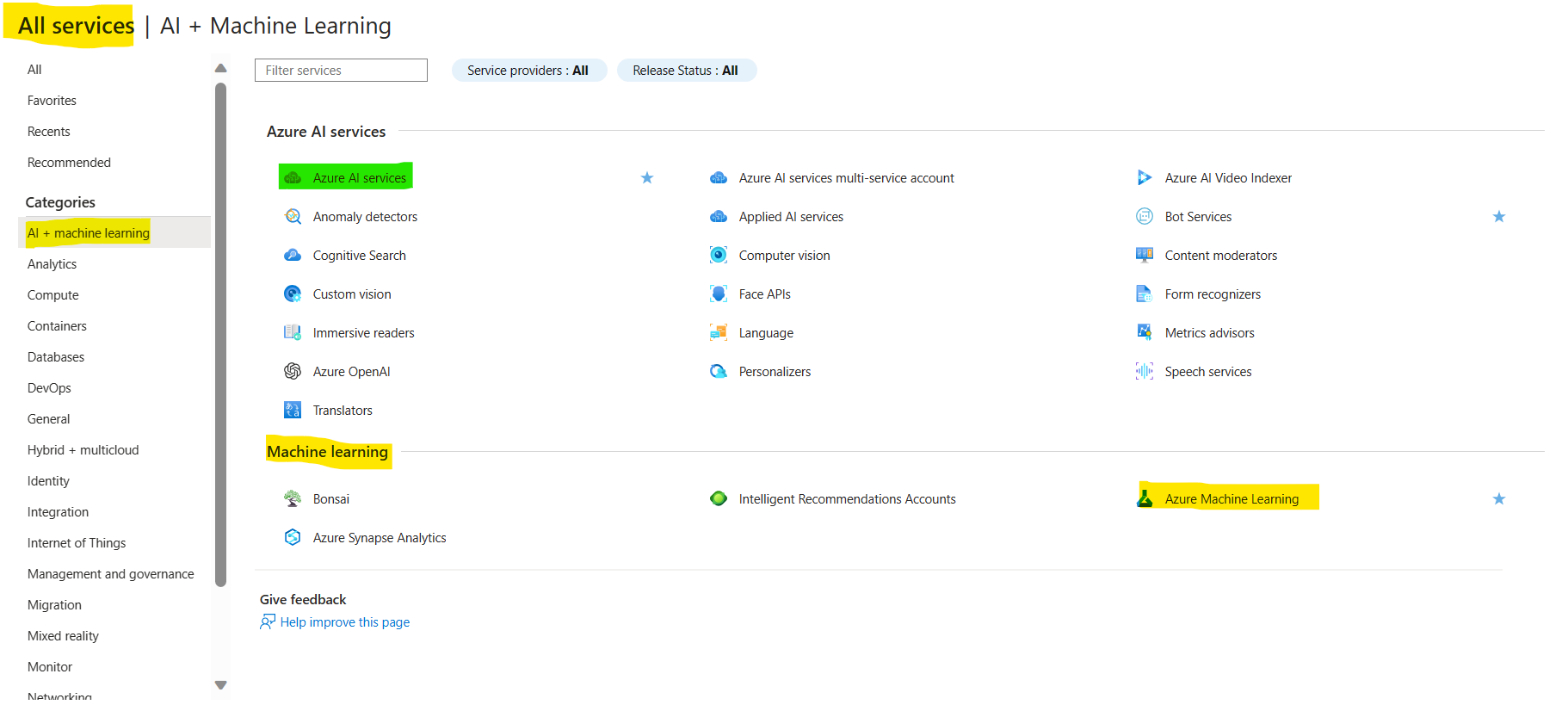Image resolution: width=1568 pixels, height=711 pixels.
Task: Click the feedback icon beside Help improve
Action: [x=268, y=622]
